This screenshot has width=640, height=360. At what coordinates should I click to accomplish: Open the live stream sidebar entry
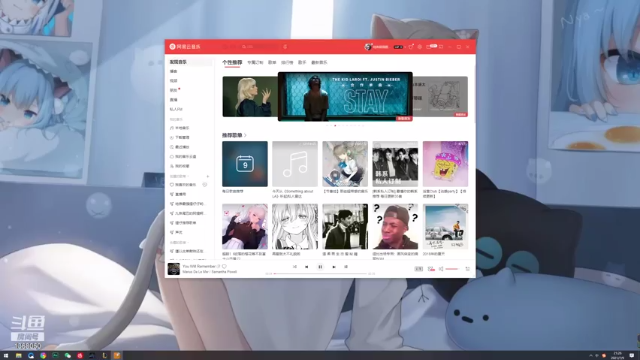pyautogui.click(x=173, y=100)
